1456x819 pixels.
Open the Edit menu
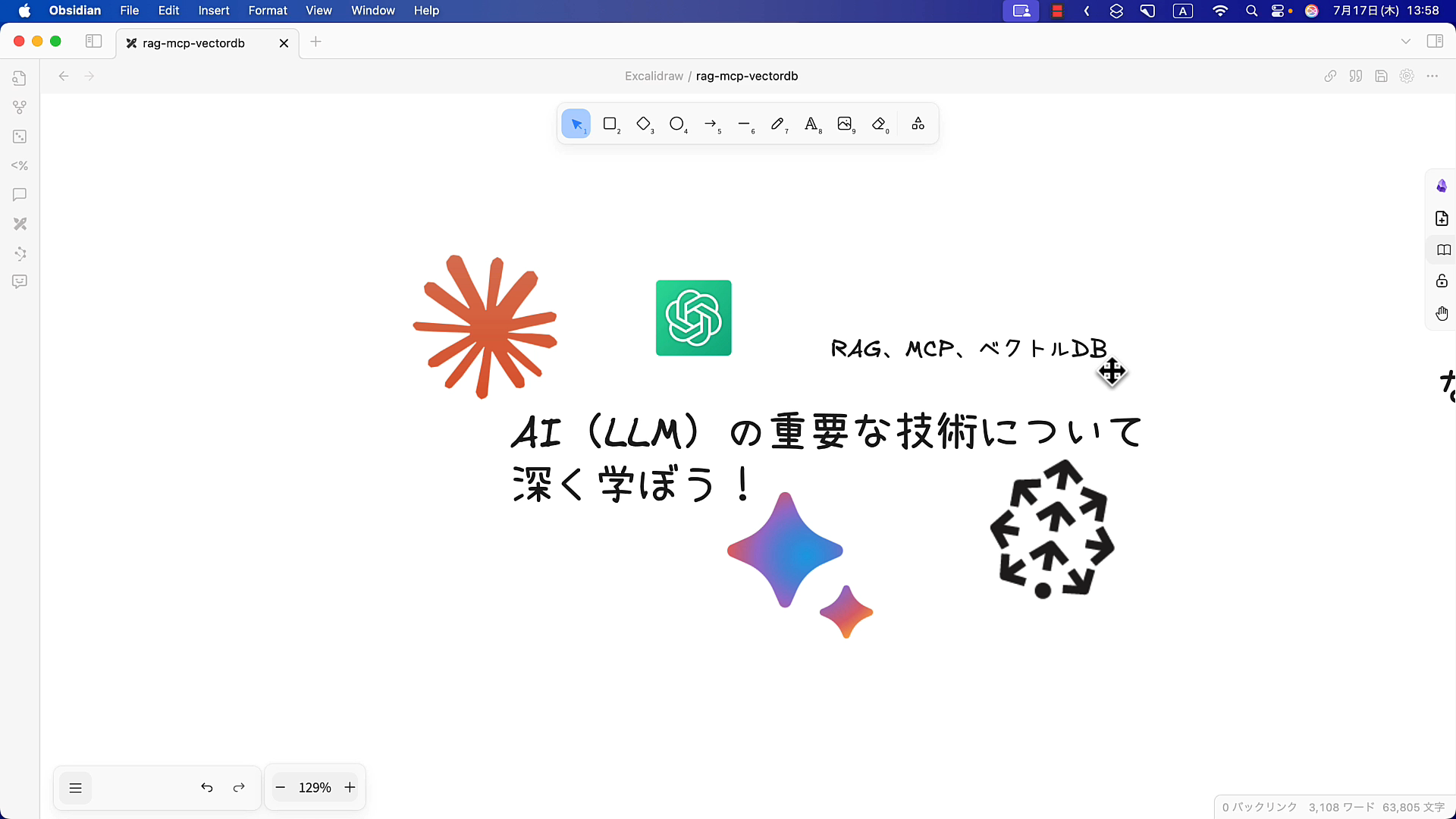[168, 11]
